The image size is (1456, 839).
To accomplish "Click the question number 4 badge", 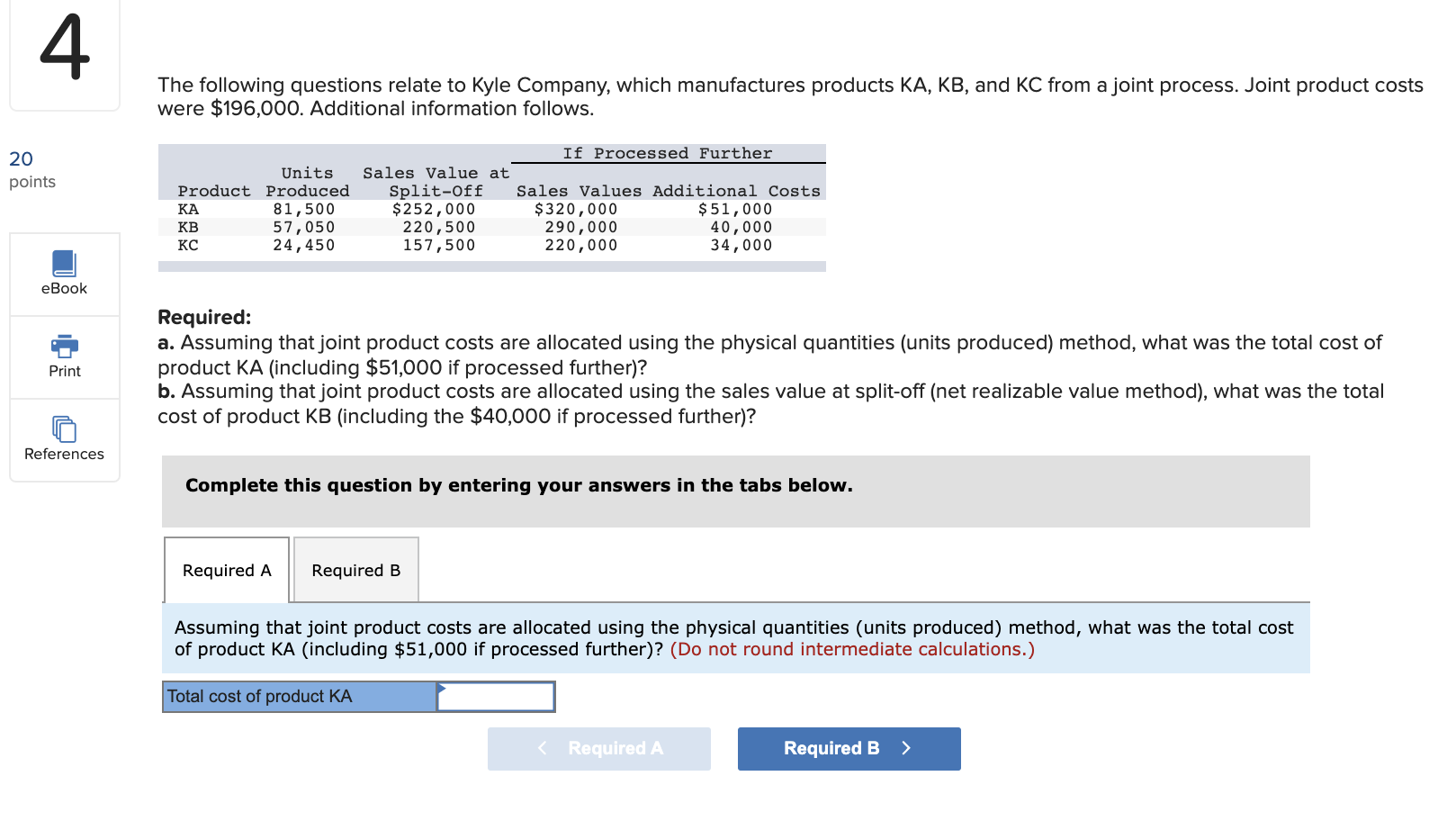I will click(x=63, y=54).
